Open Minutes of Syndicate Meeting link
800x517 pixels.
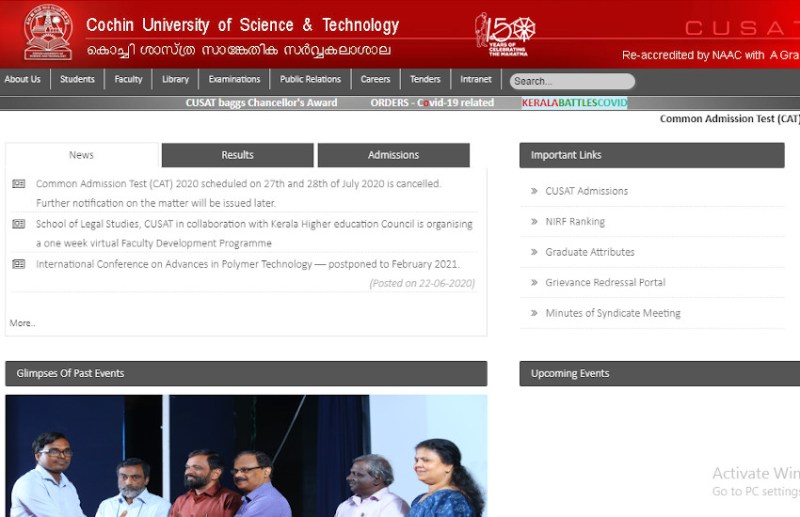point(612,313)
